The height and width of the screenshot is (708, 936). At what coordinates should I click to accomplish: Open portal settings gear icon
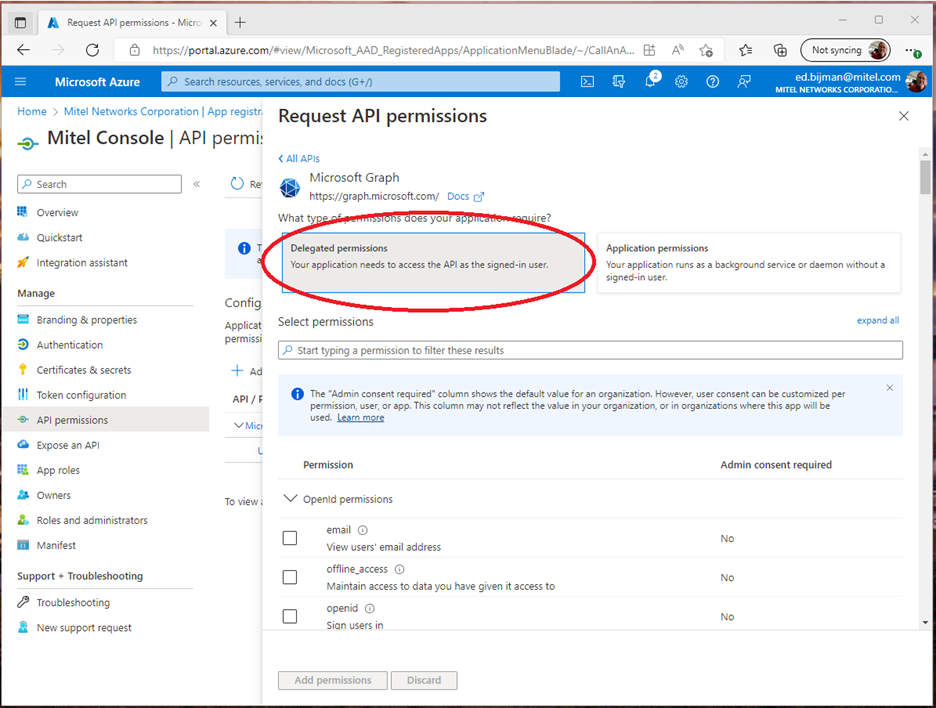click(x=681, y=82)
